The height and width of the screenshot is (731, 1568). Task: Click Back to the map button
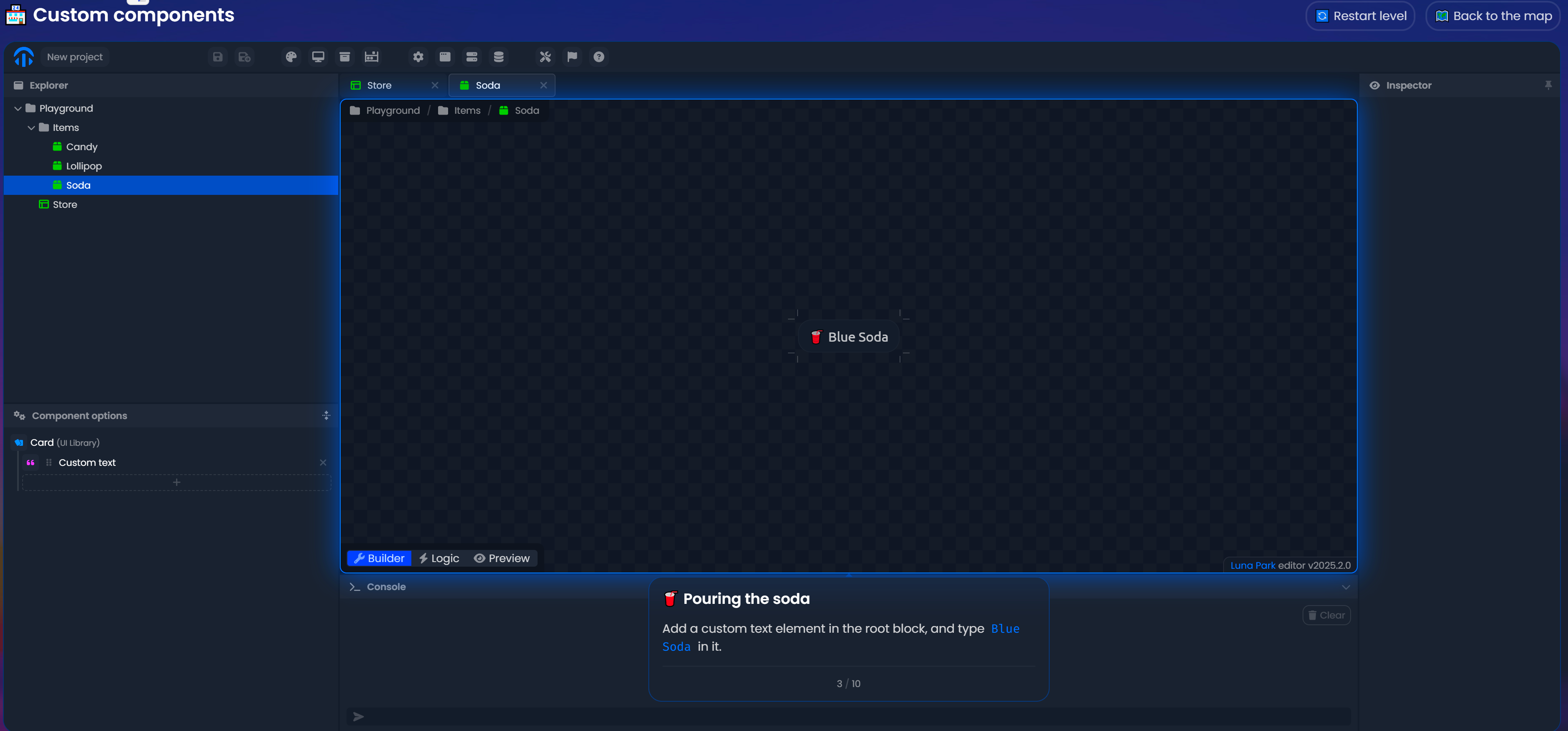1493,16
